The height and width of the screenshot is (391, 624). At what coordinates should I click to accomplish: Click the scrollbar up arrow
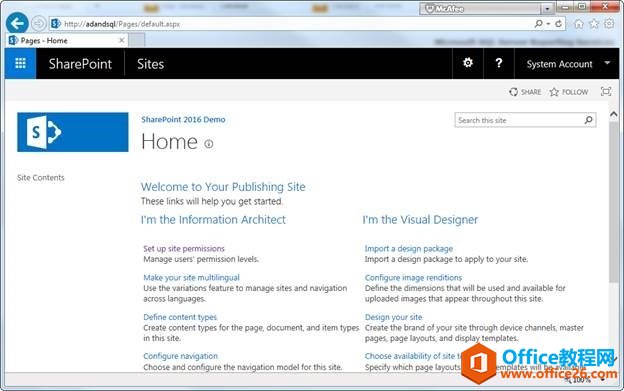click(613, 114)
